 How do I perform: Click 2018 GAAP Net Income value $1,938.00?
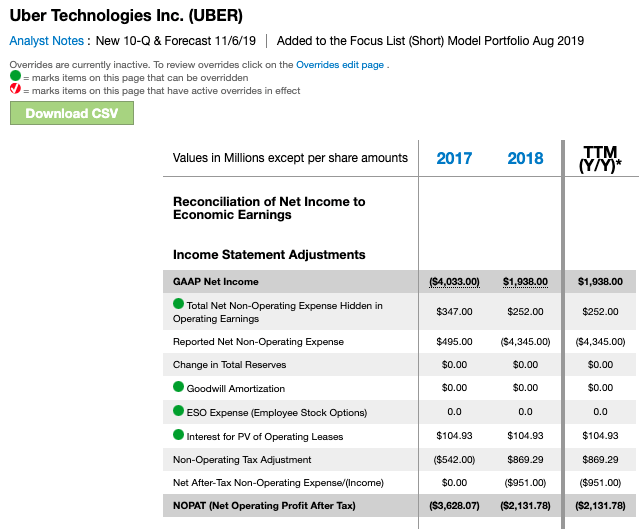pyautogui.click(x=525, y=282)
